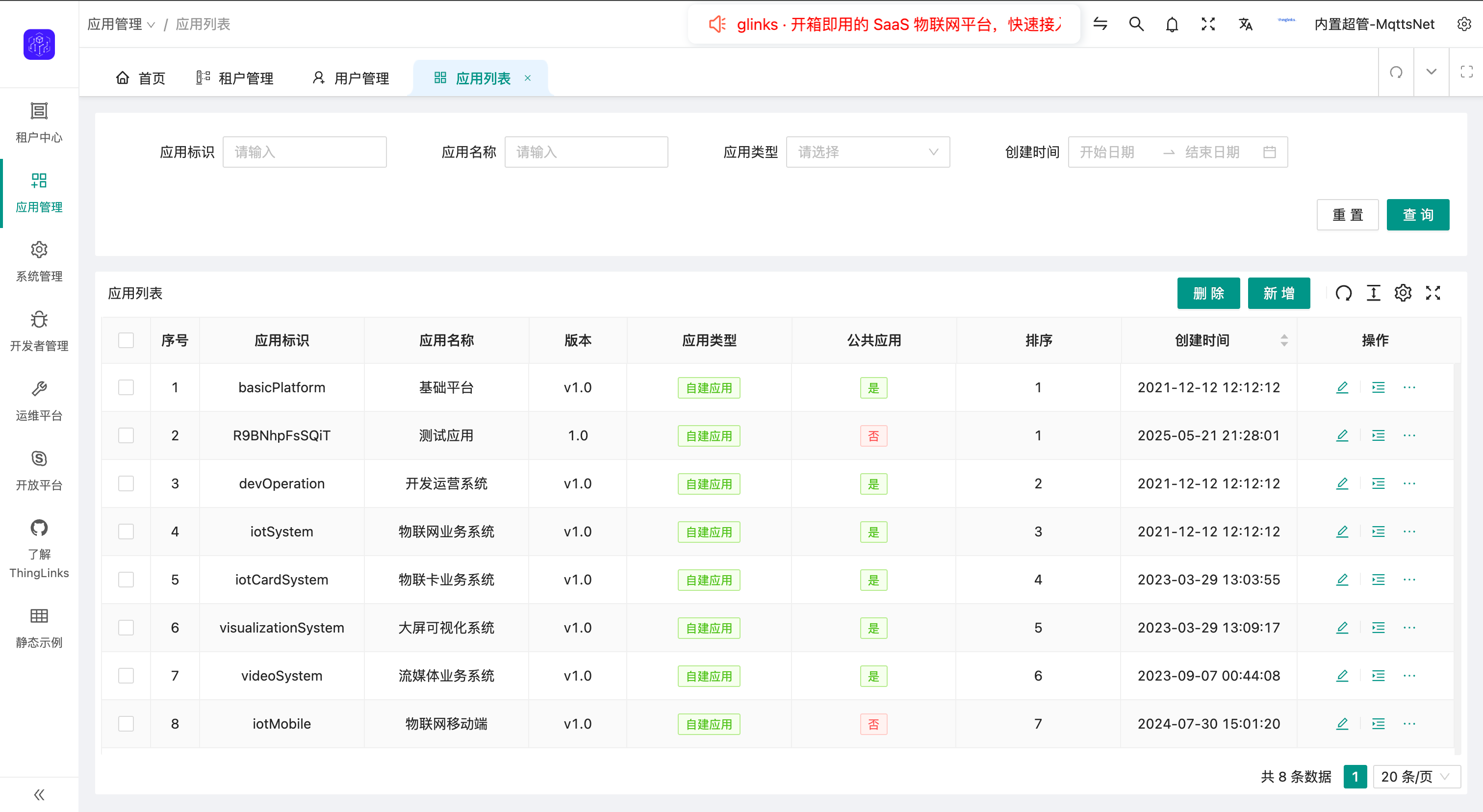Collapse the sidebar with double-chevron icon
The height and width of the screenshot is (812, 1483).
[x=39, y=795]
